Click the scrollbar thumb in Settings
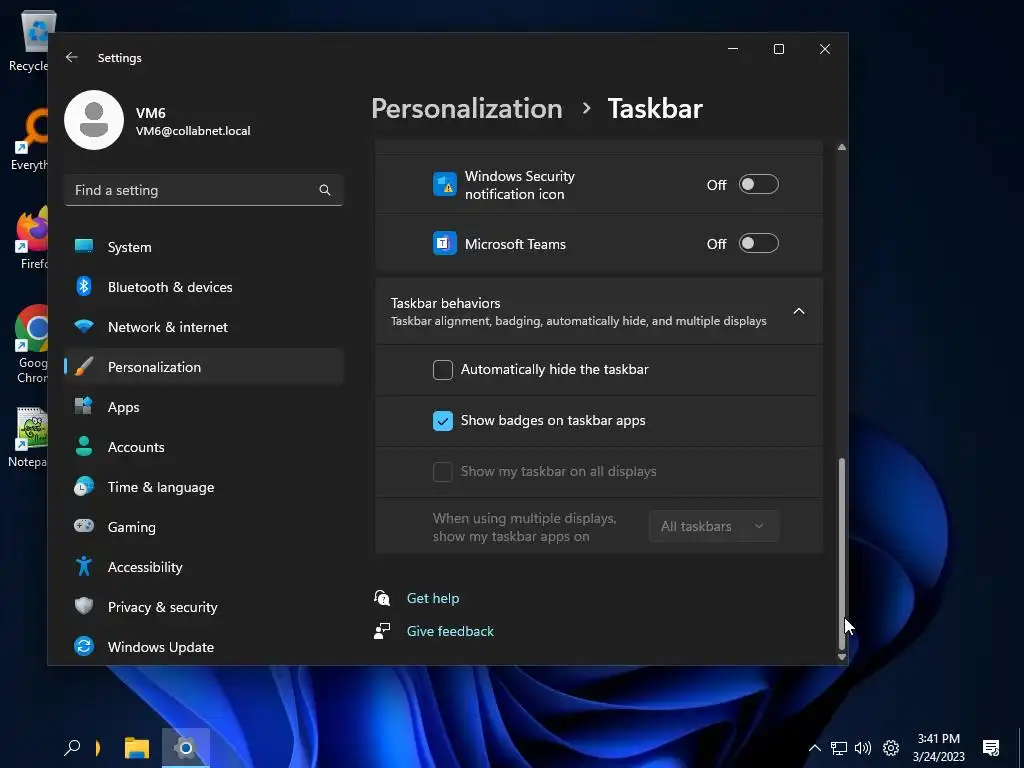The height and width of the screenshot is (768, 1024). tap(842, 554)
